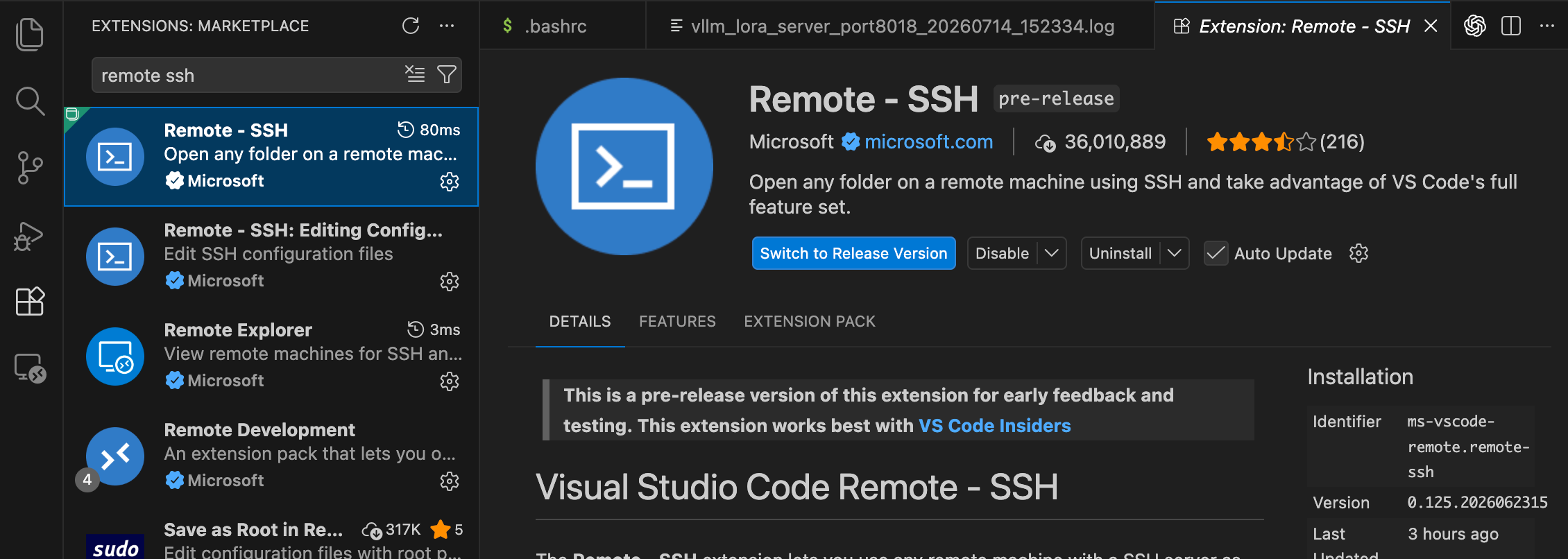This screenshot has width=1568, height=559.
Task: Click the 3 hours ago last updated value
Action: (x=1453, y=534)
